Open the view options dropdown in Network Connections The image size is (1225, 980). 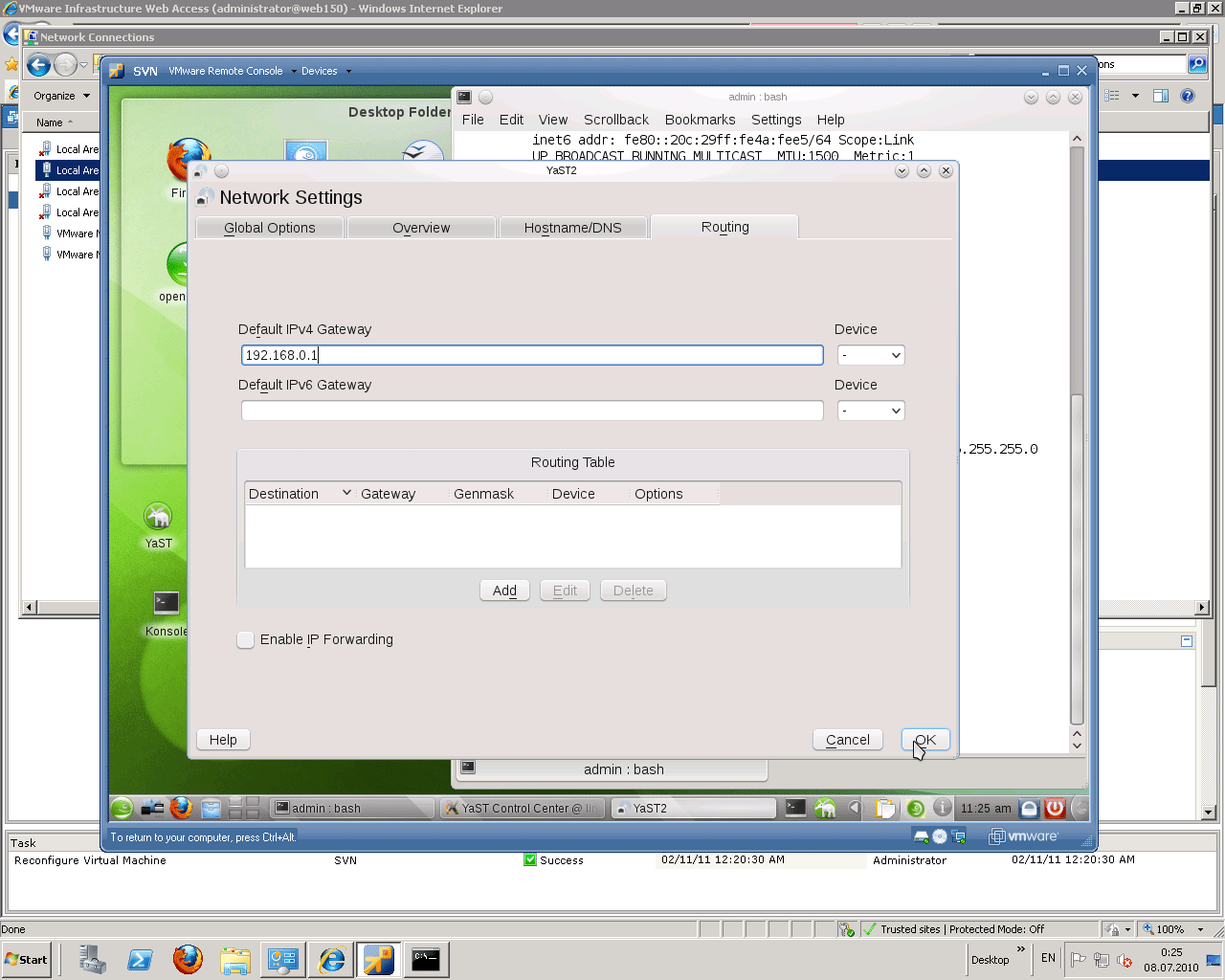pyautogui.click(x=1135, y=96)
